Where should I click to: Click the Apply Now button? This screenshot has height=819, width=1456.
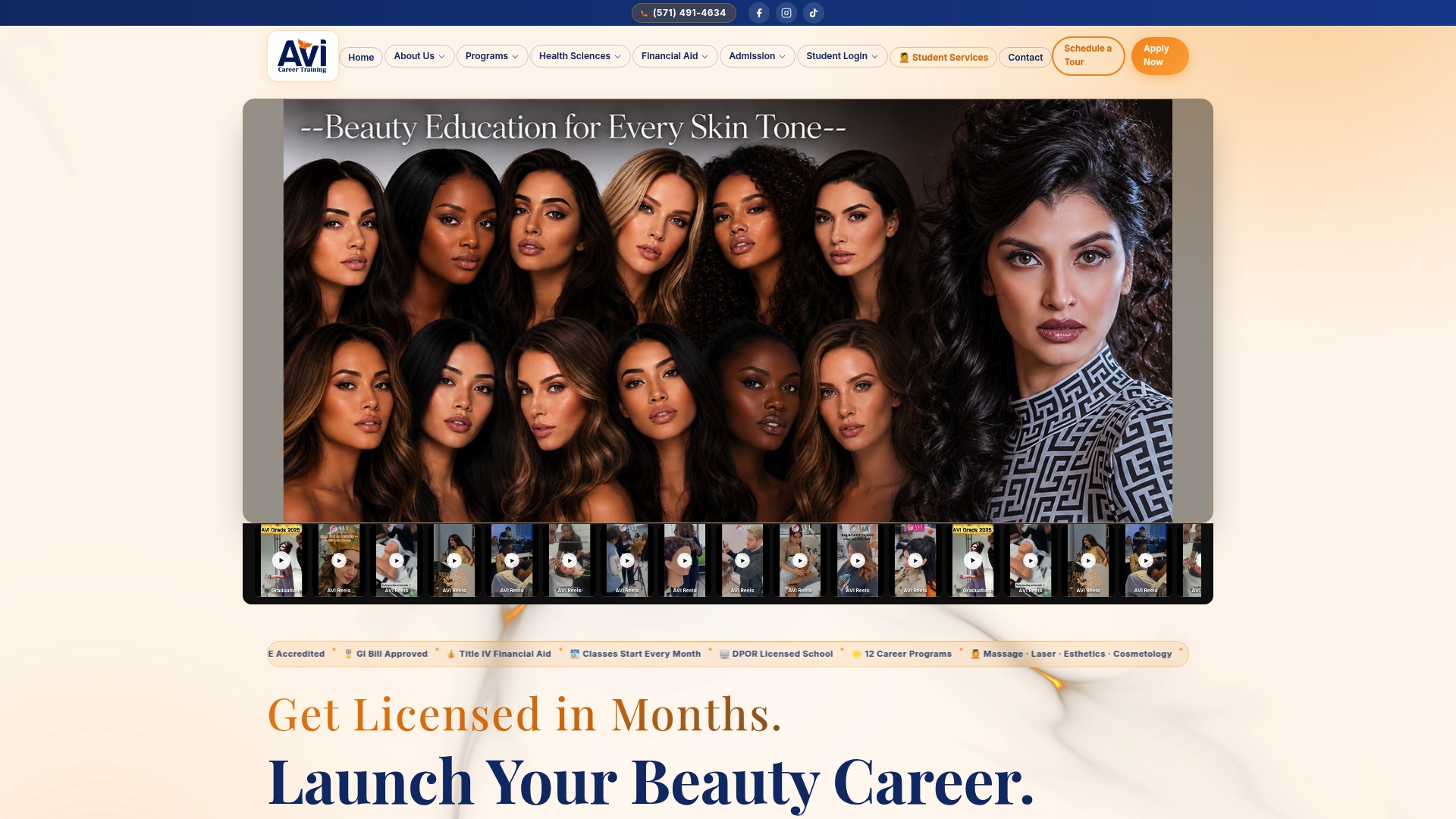pos(1159,56)
